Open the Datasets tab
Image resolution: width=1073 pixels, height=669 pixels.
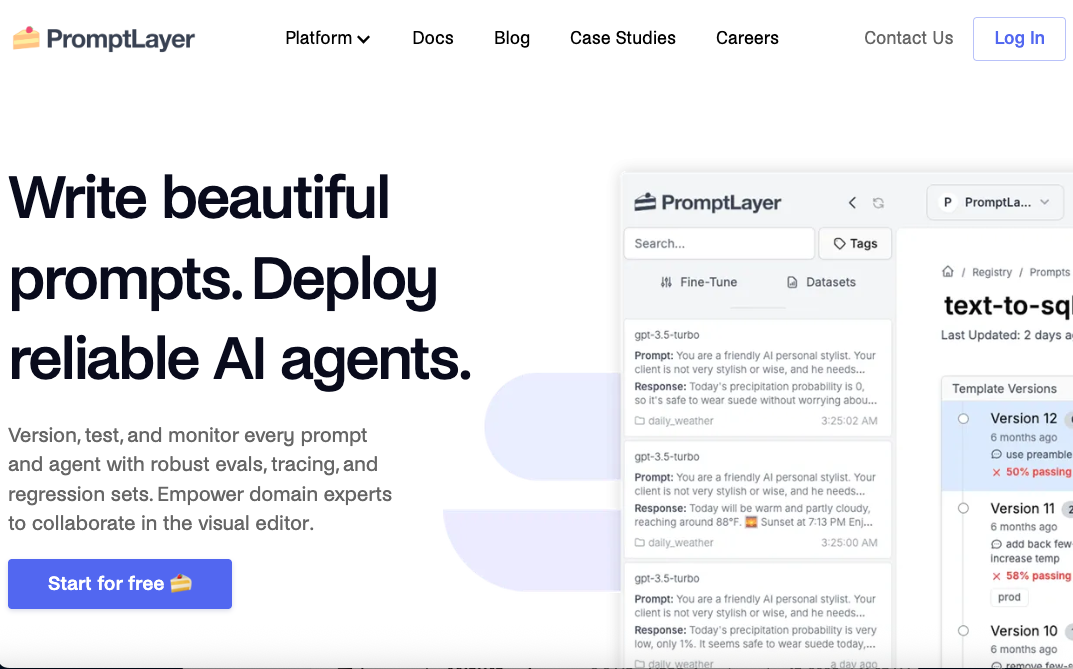pyautogui.click(x=820, y=282)
